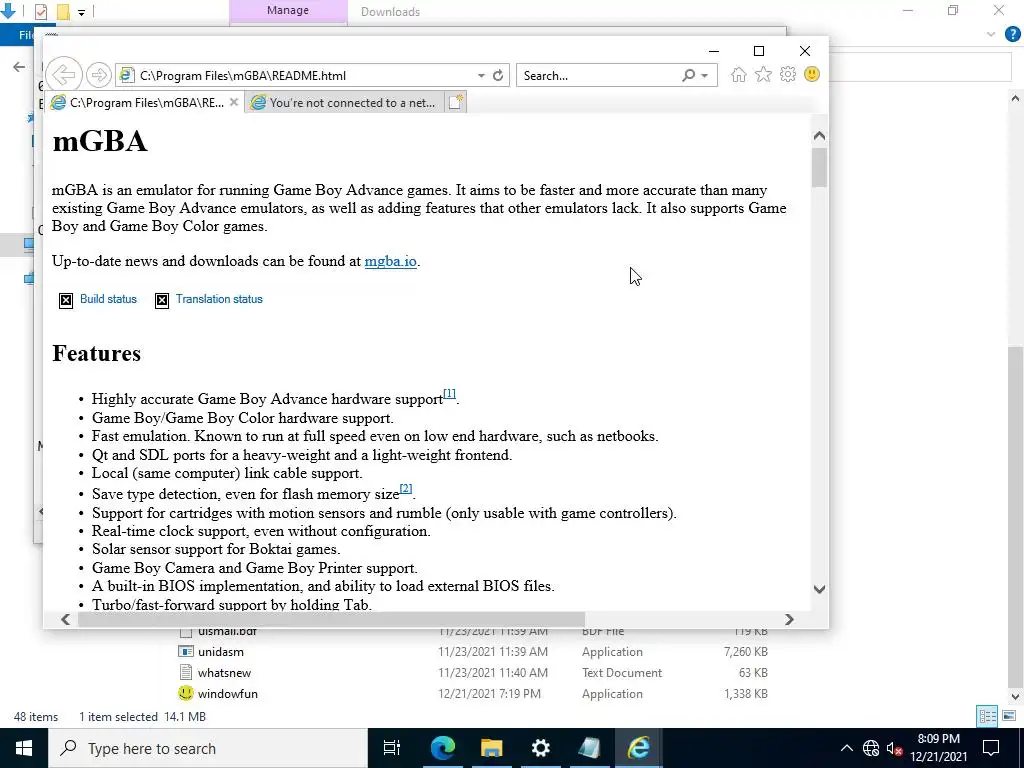Open Internet Explorer tools gear
Screen dimensions: 1024x768
pyautogui.click(x=788, y=74)
